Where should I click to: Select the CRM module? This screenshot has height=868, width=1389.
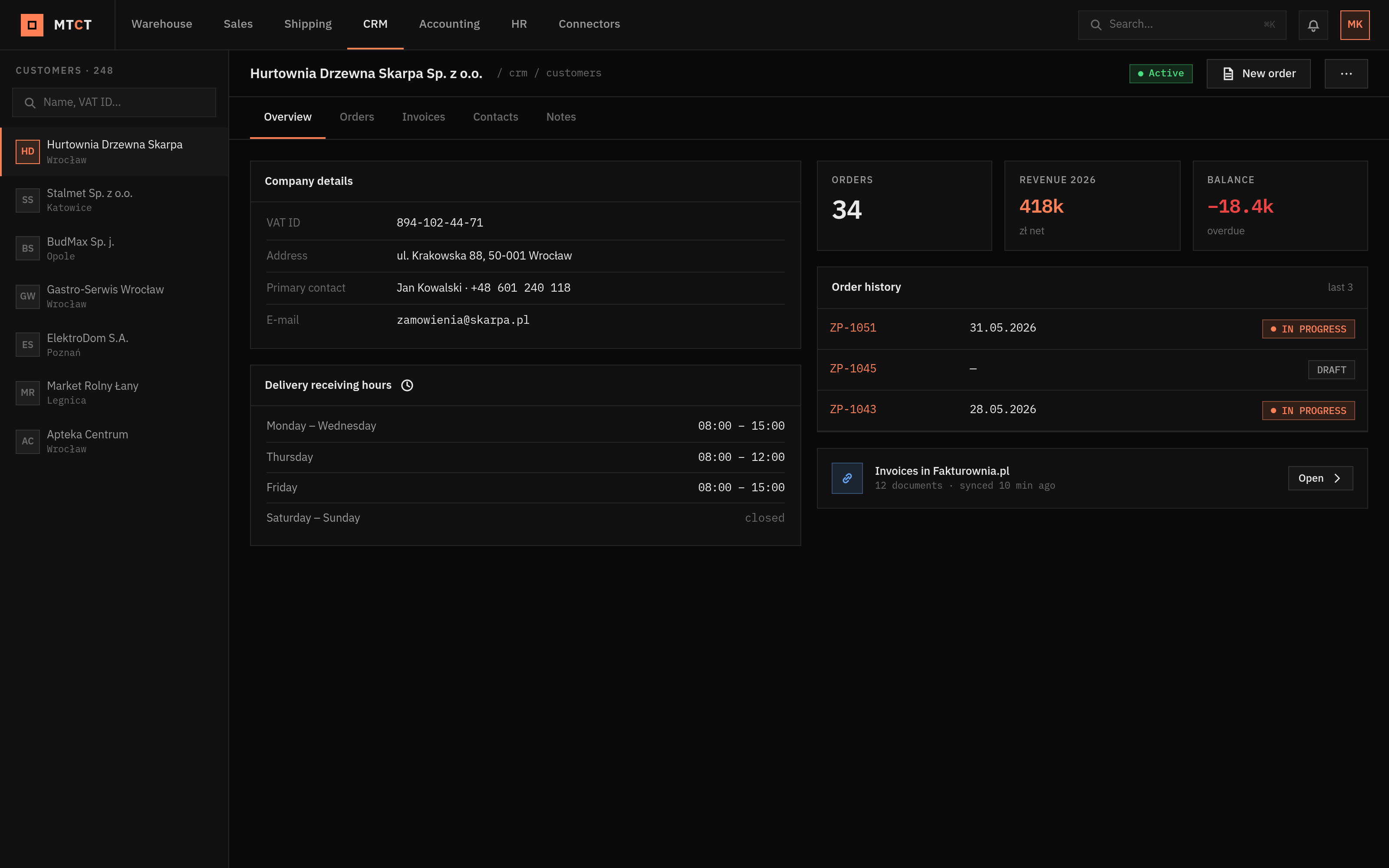tap(375, 24)
